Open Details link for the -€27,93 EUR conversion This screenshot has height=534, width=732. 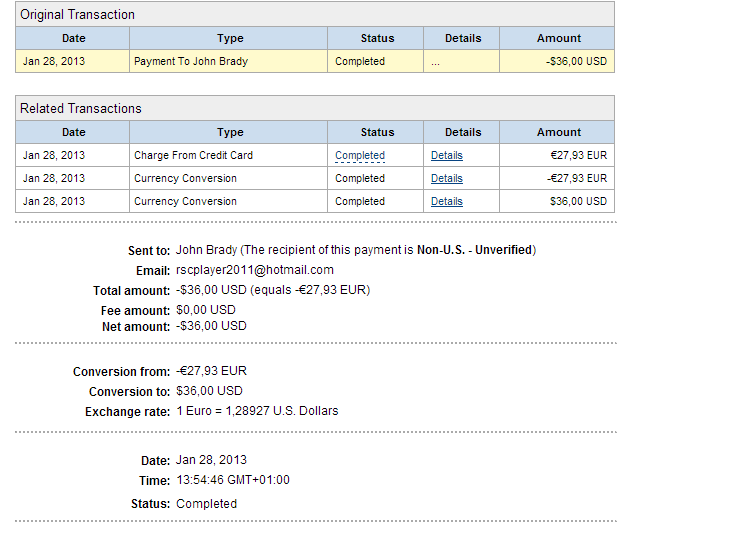(446, 179)
